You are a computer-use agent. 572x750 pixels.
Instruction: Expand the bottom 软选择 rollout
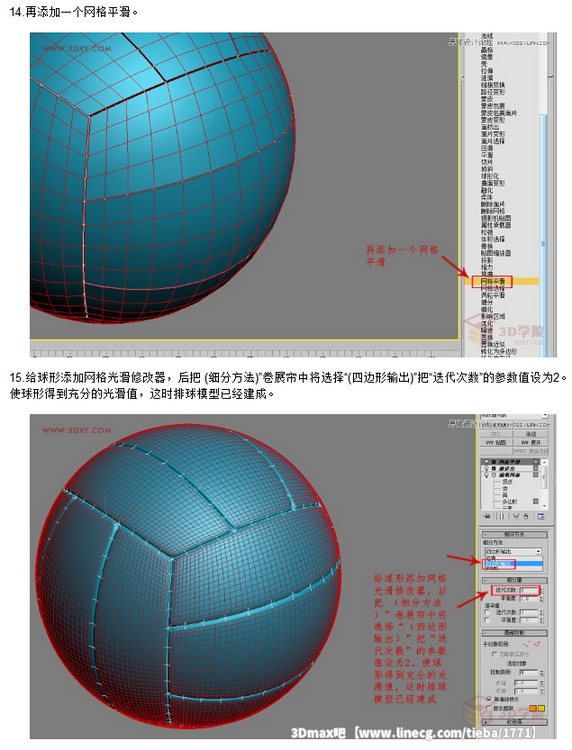pos(515,722)
